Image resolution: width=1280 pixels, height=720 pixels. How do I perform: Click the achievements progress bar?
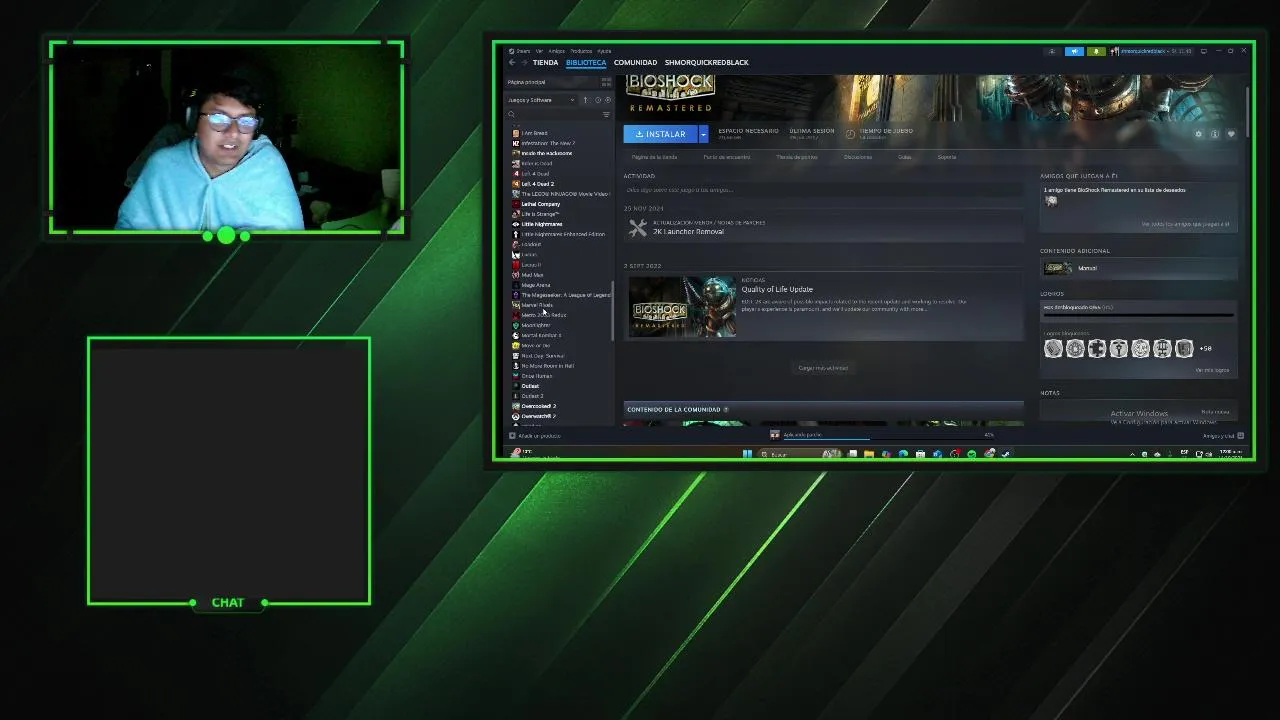pyautogui.click(x=1138, y=315)
